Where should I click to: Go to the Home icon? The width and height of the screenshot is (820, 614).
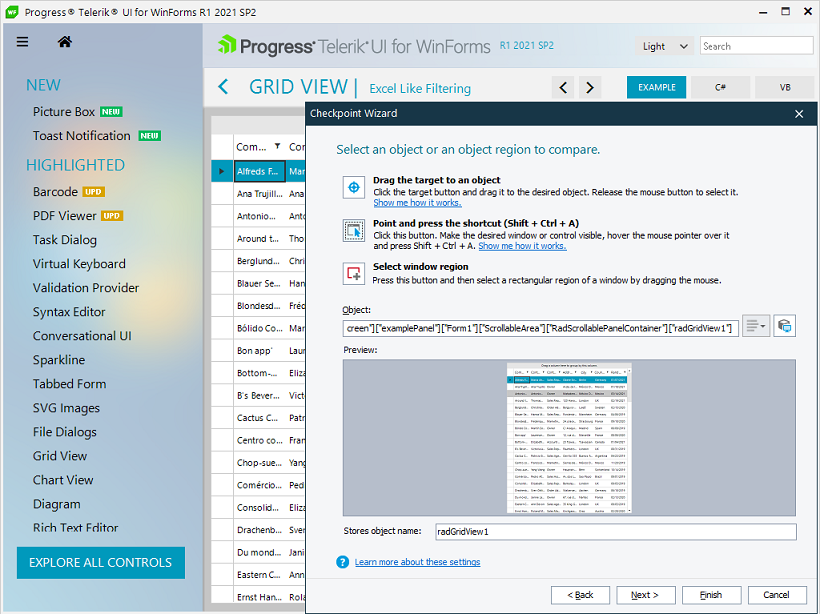(65, 42)
